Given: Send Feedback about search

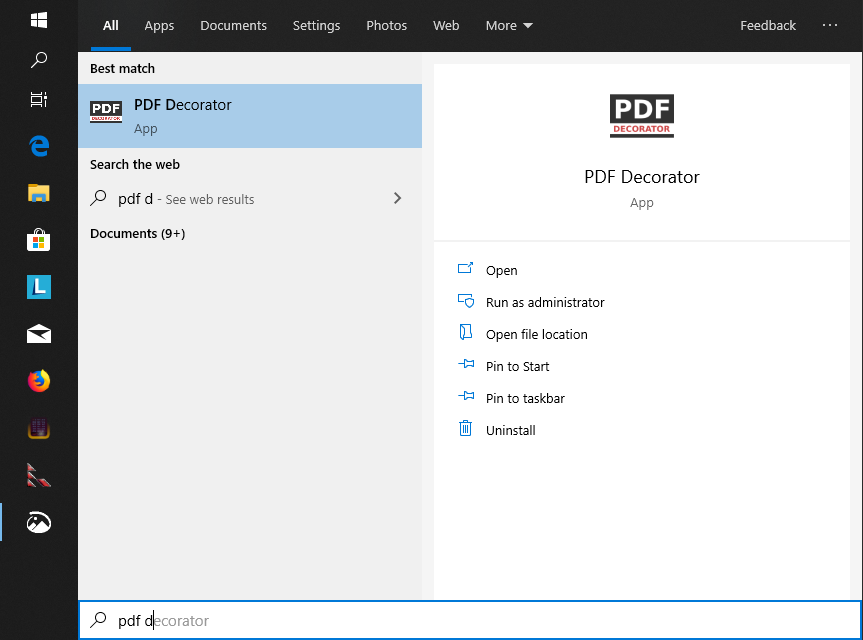Looking at the screenshot, I should coord(767,25).
